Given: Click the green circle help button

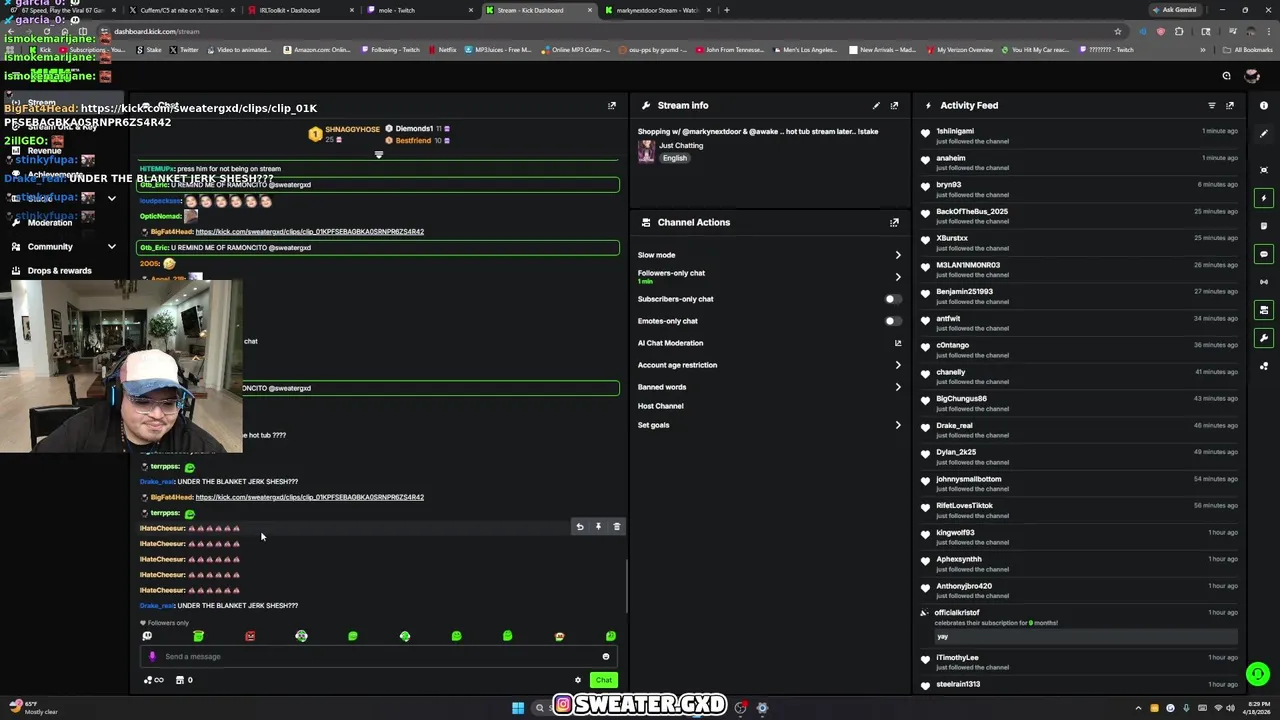Looking at the screenshot, I should click(1258, 674).
